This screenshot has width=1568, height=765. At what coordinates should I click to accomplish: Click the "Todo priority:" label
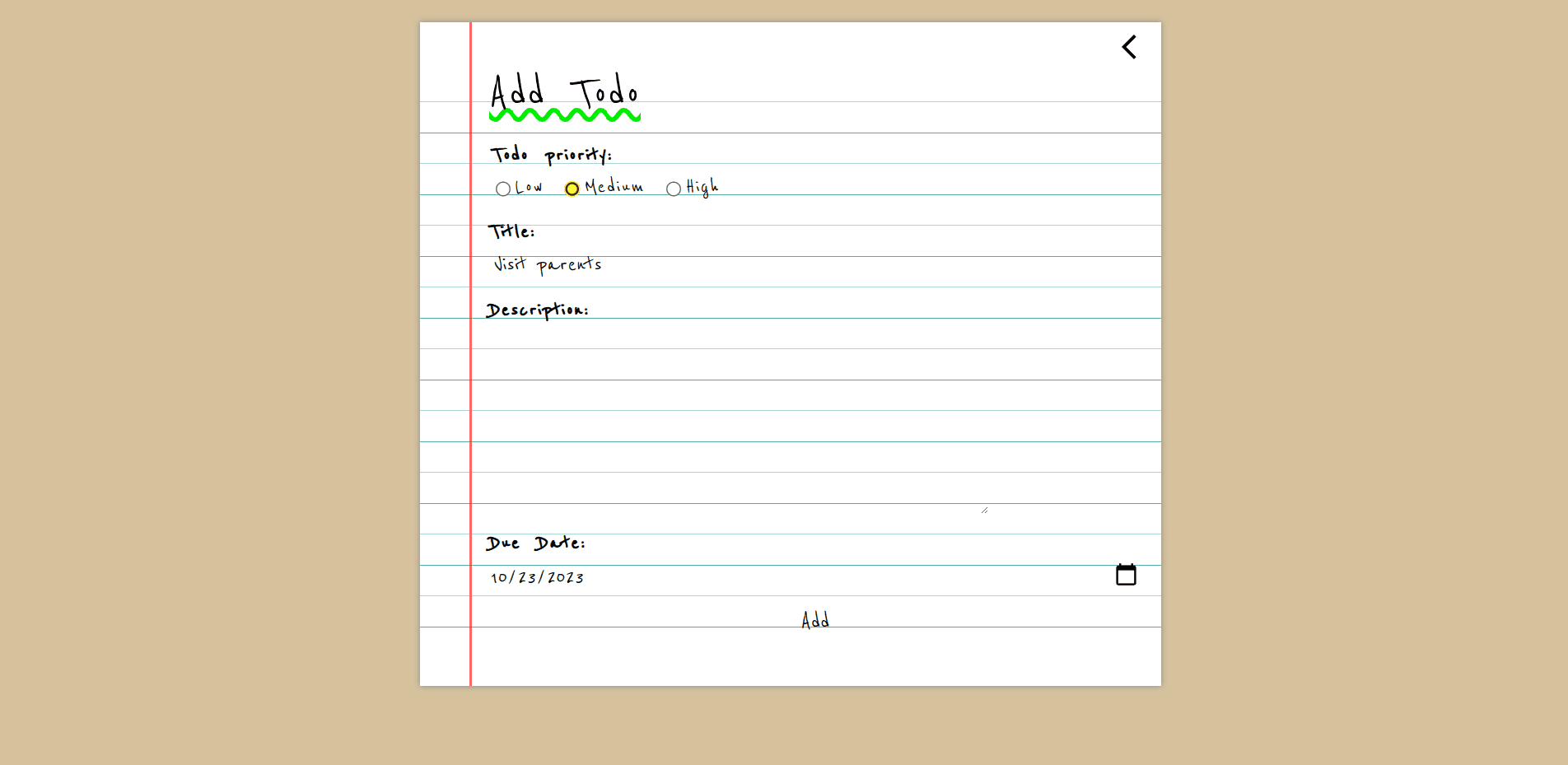tap(551, 155)
